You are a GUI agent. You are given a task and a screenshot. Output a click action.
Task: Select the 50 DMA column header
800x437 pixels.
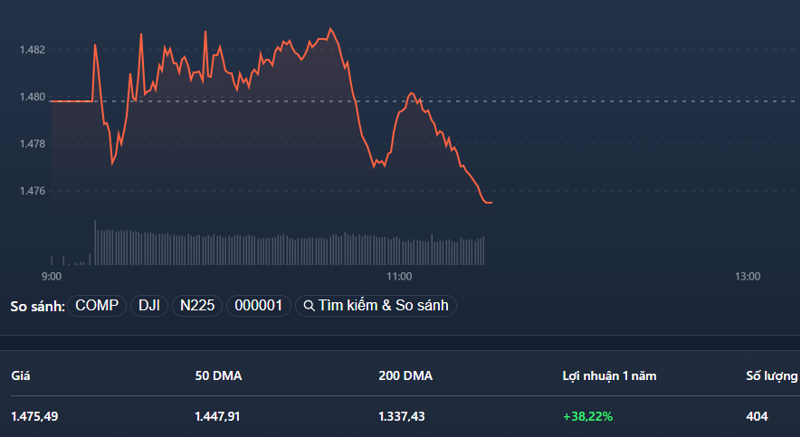point(218,376)
